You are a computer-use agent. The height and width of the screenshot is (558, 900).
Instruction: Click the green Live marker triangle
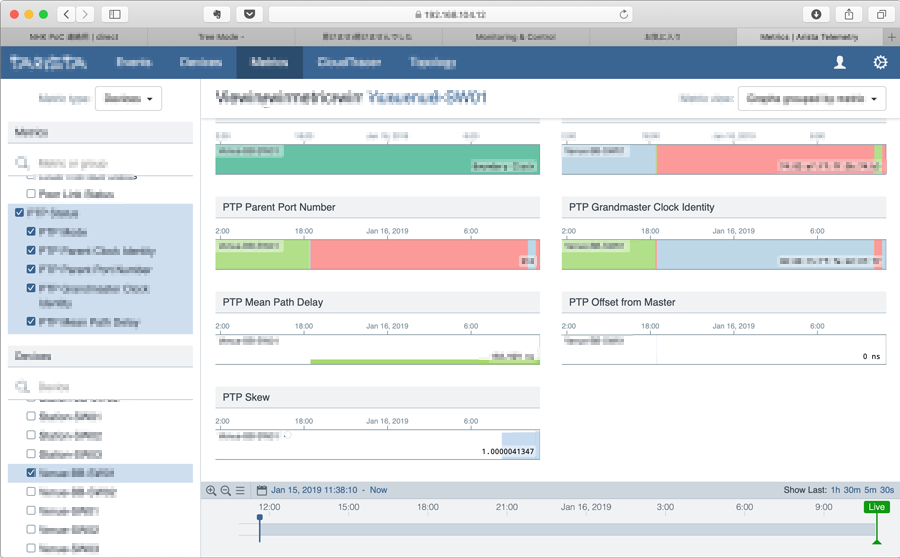[x=876, y=541]
